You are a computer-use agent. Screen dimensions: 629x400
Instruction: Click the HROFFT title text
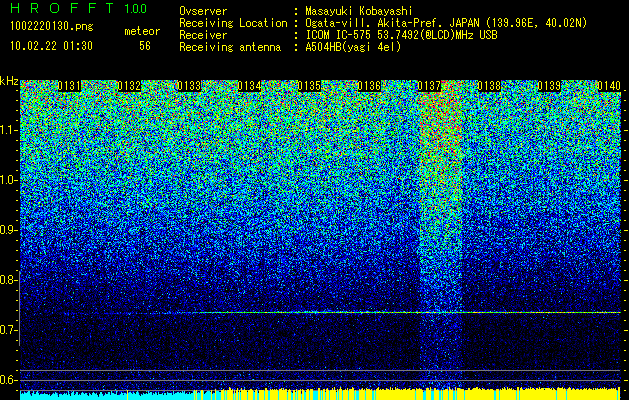click(x=62, y=8)
